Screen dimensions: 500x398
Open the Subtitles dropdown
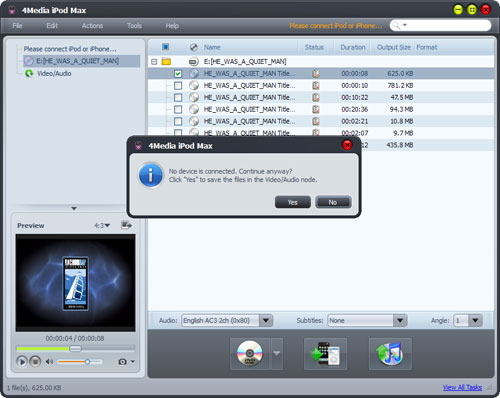pos(400,321)
